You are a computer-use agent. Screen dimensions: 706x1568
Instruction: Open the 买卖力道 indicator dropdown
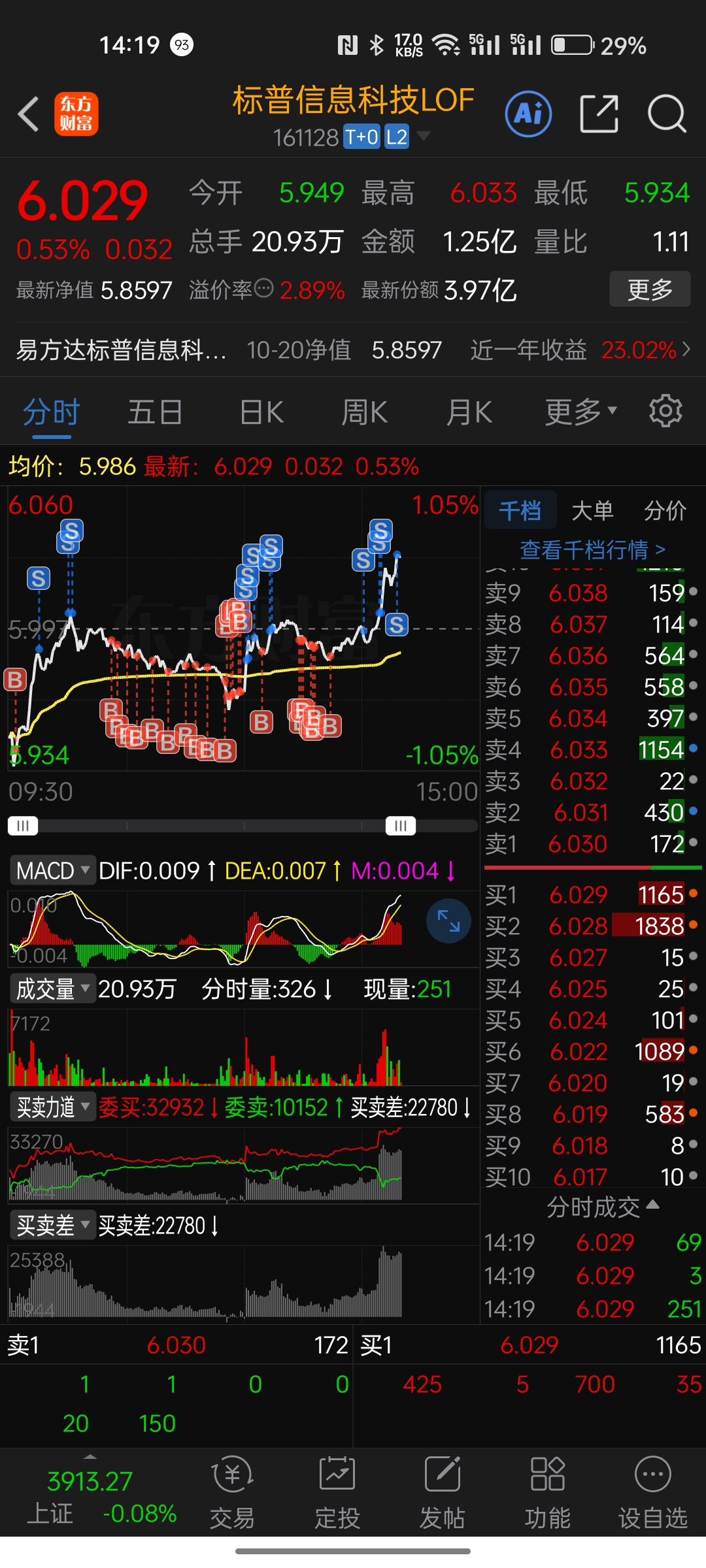[x=52, y=1107]
